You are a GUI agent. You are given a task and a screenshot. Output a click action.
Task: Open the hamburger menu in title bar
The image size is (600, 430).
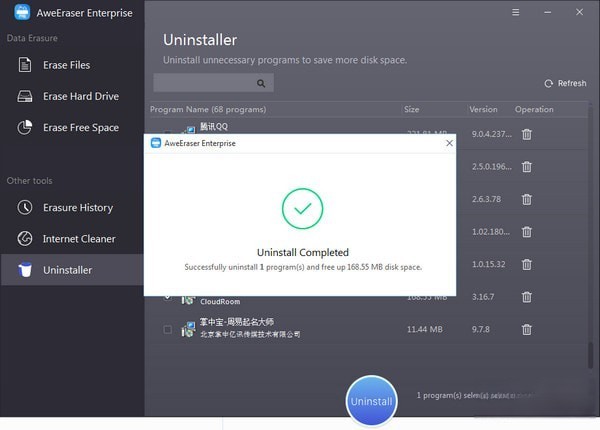coord(516,12)
